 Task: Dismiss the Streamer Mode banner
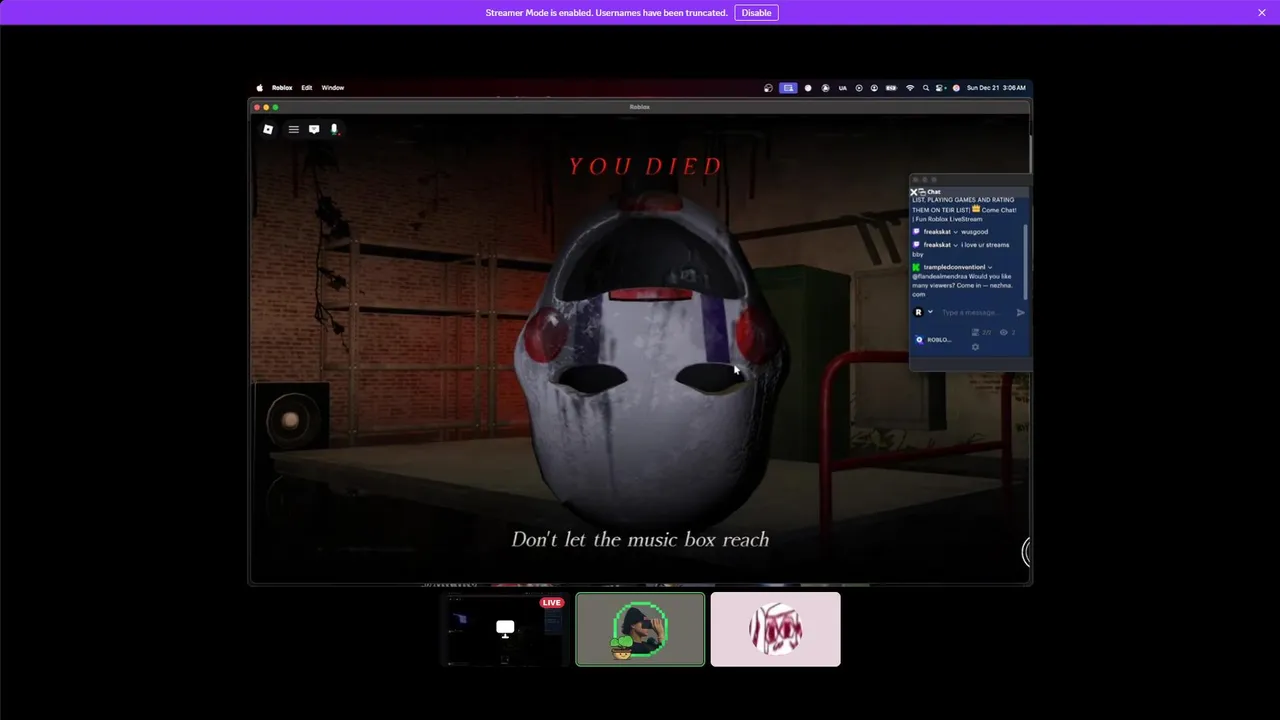(1262, 13)
